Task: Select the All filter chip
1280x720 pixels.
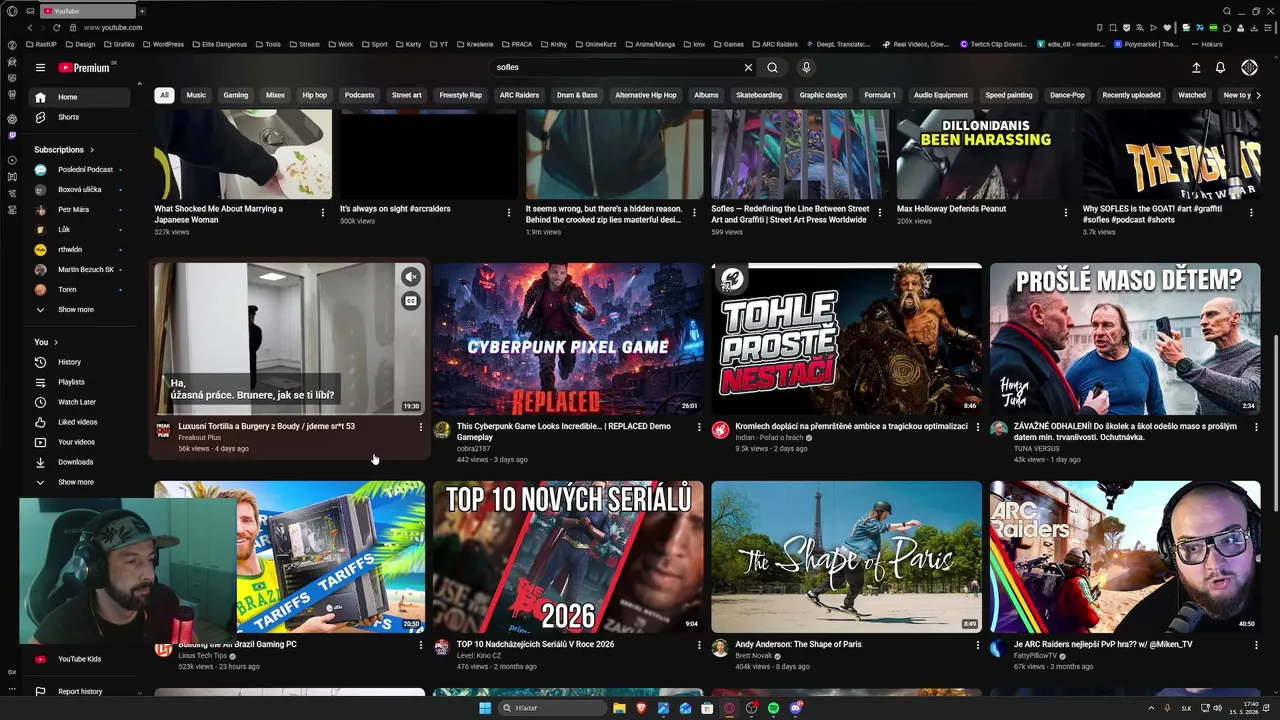Action: pyautogui.click(x=164, y=95)
